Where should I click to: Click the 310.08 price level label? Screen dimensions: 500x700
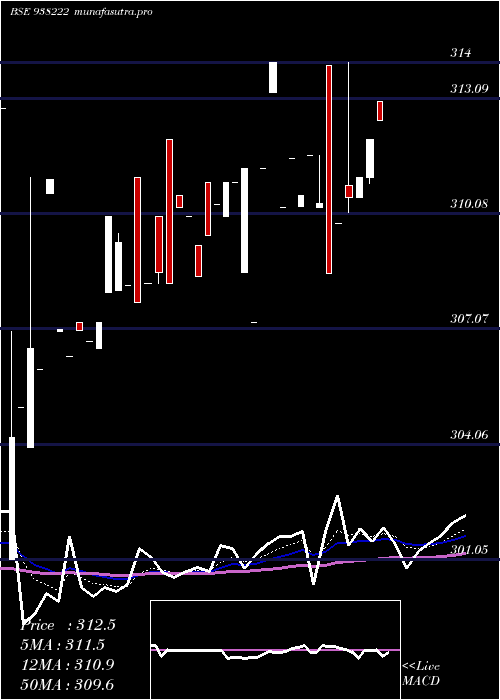(x=469, y=204)
